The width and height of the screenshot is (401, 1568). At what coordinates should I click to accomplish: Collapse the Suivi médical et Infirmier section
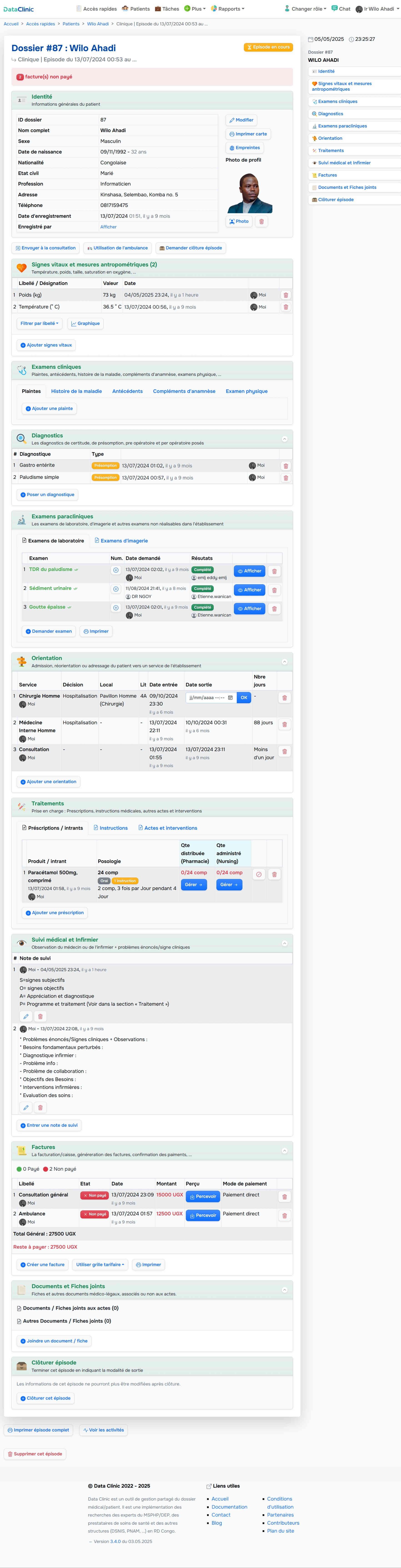pyautogui.click(x=285, y=943)
